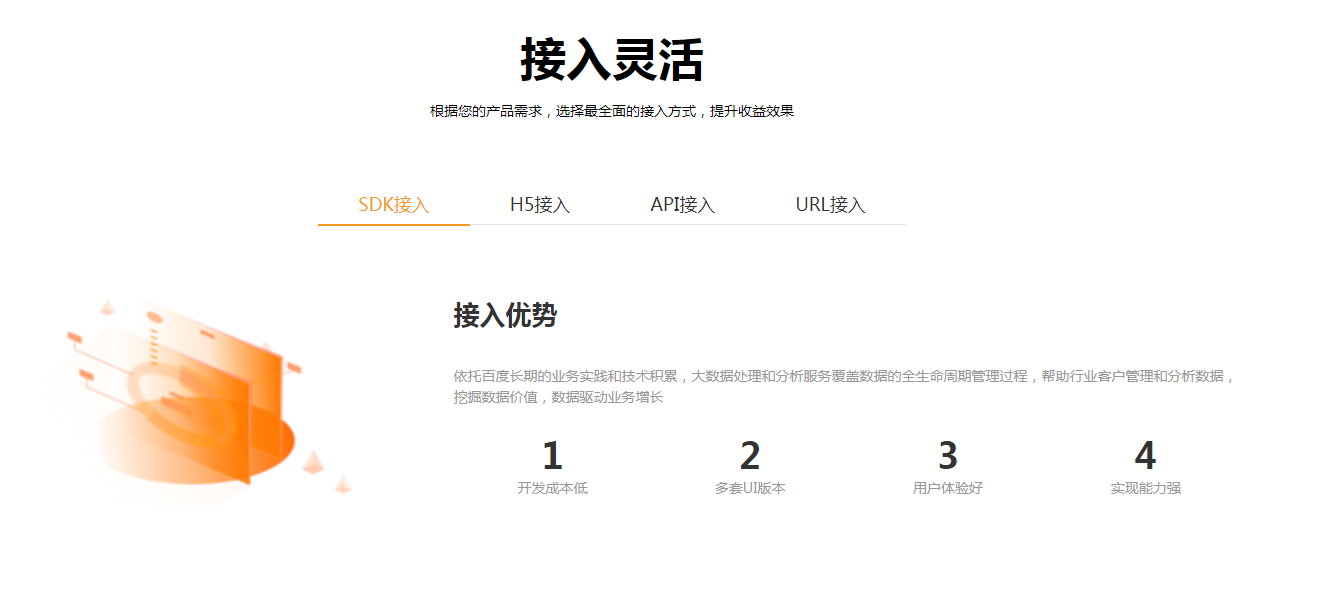Click the 多套UI版本 label

pyautogui.click(x=750, y=489)
